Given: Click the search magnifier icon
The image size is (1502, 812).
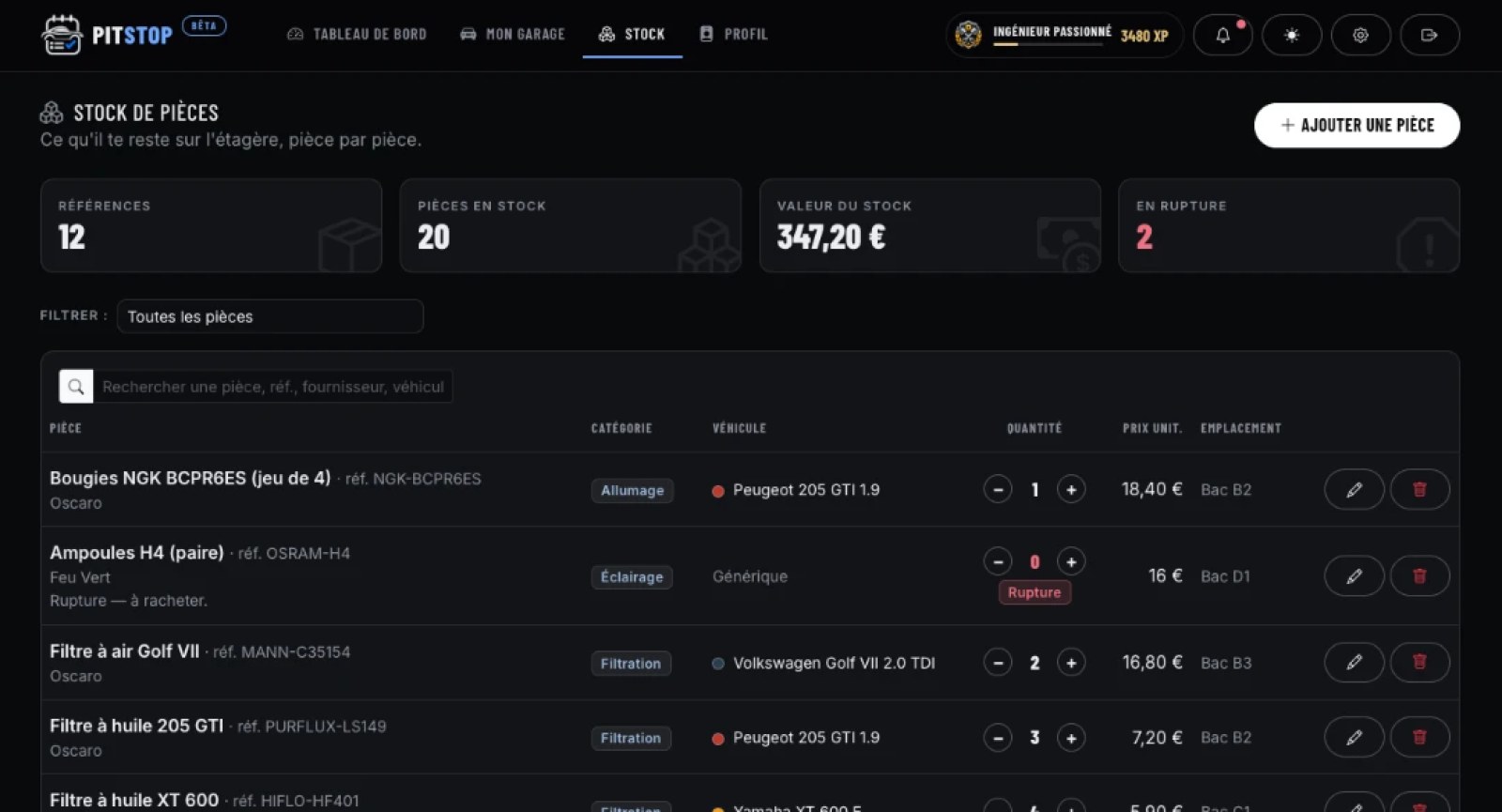Looking at the screenshot, I should [x=76, y=387].
